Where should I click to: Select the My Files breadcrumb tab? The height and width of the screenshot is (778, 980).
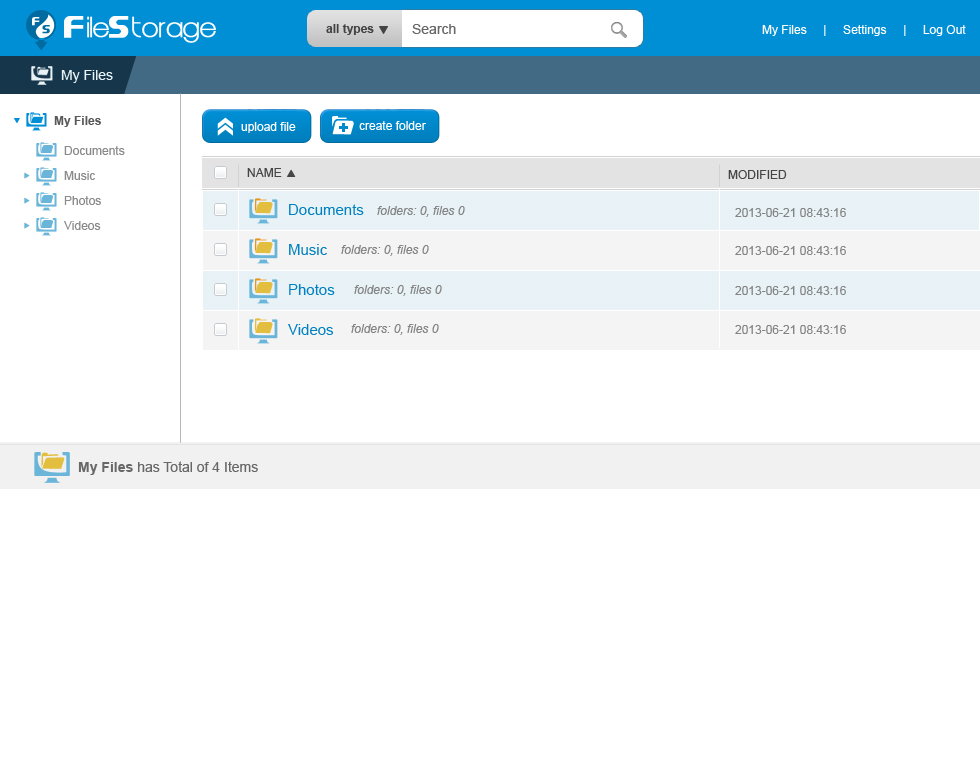pos(68,75)
